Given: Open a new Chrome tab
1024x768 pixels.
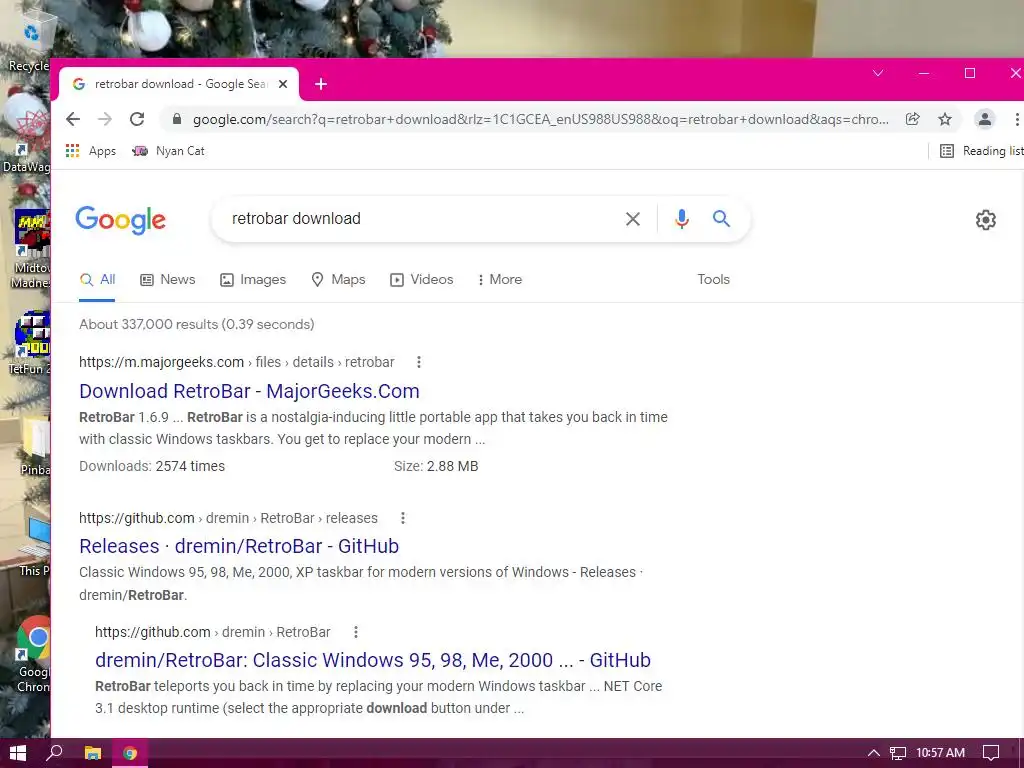Looking at the screenshot, I should 321,84.
